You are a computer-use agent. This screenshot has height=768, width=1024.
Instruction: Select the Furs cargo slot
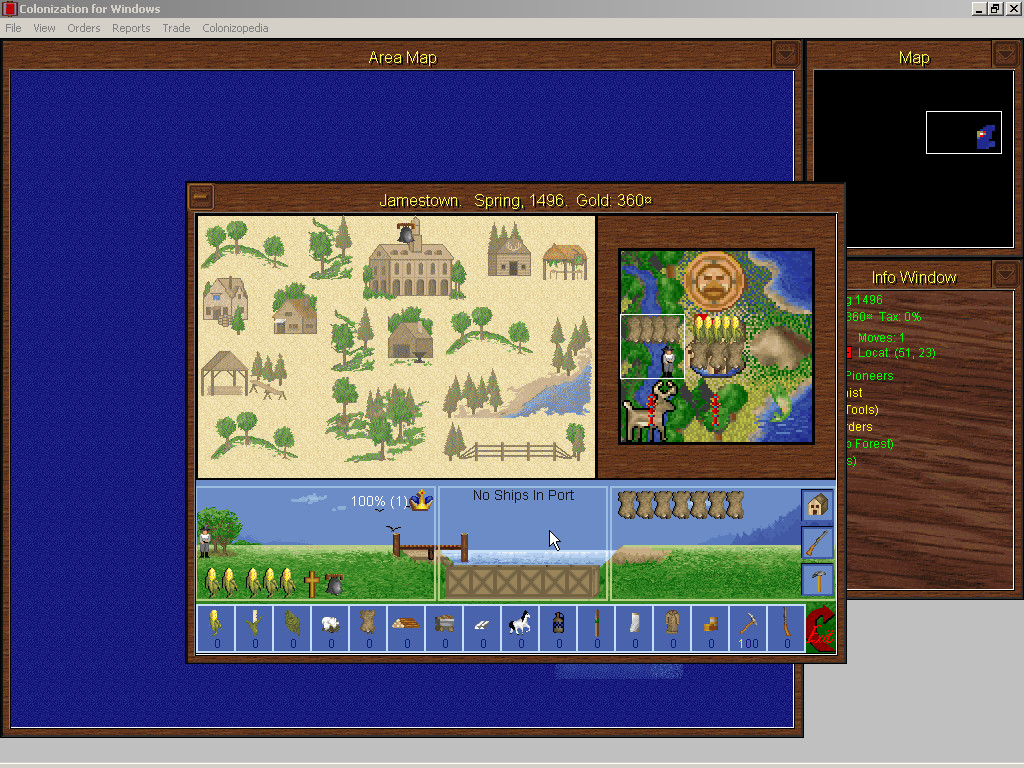click(x=368, y=629)
